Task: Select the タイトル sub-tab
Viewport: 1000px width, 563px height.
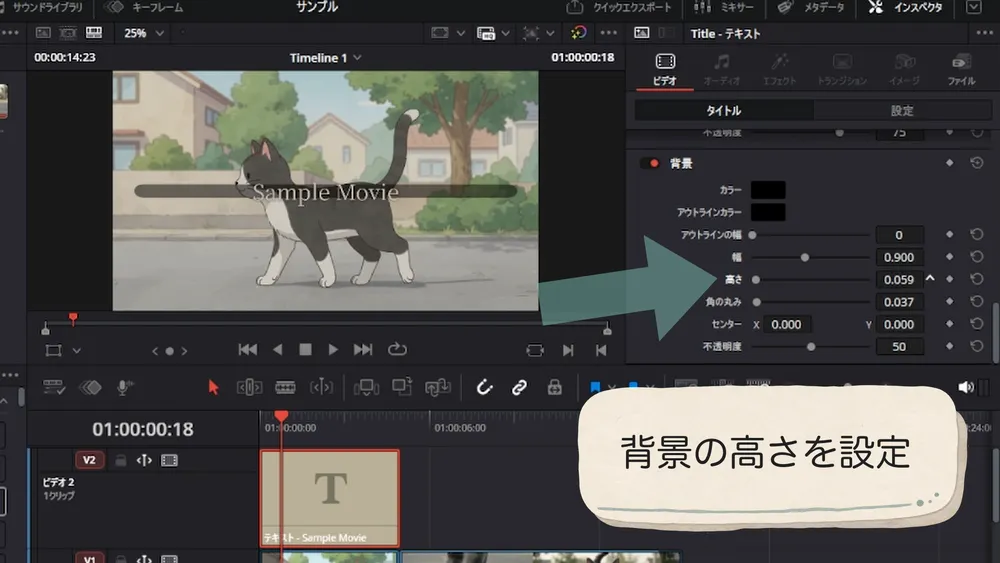Action: pos(724,110)
